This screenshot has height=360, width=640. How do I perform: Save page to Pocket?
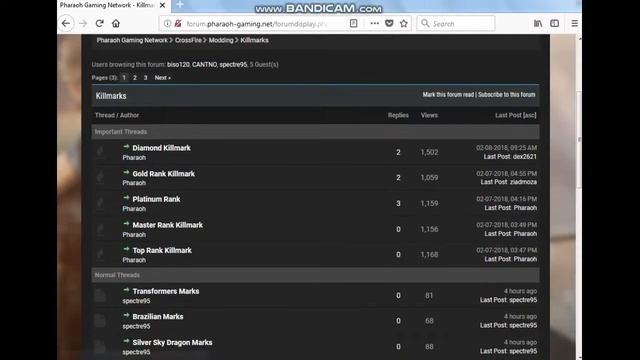[389, 24]
